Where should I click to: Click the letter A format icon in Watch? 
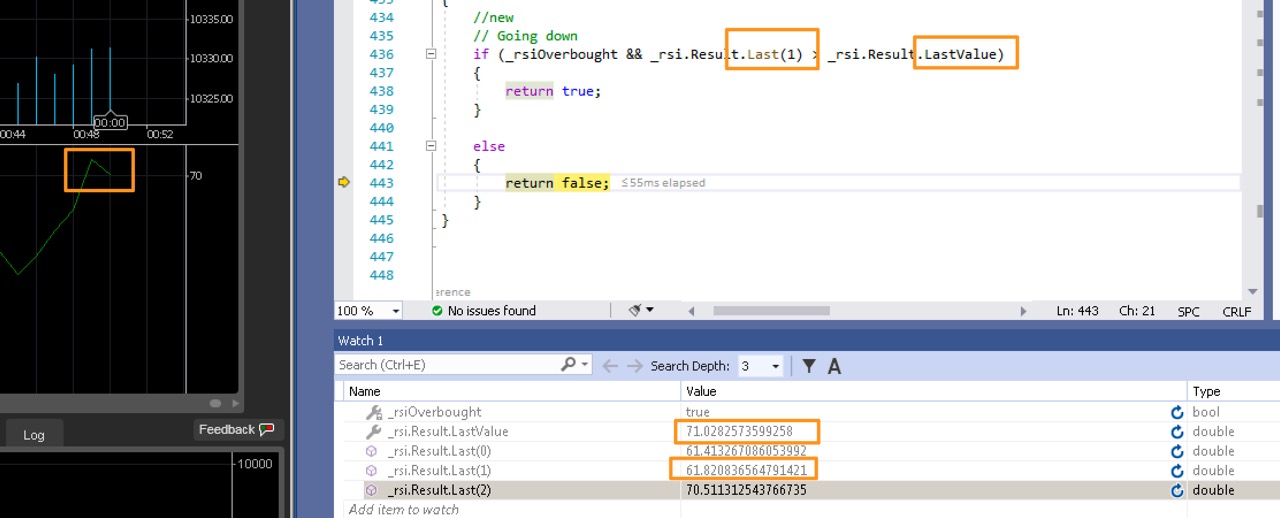coord(834,366)
